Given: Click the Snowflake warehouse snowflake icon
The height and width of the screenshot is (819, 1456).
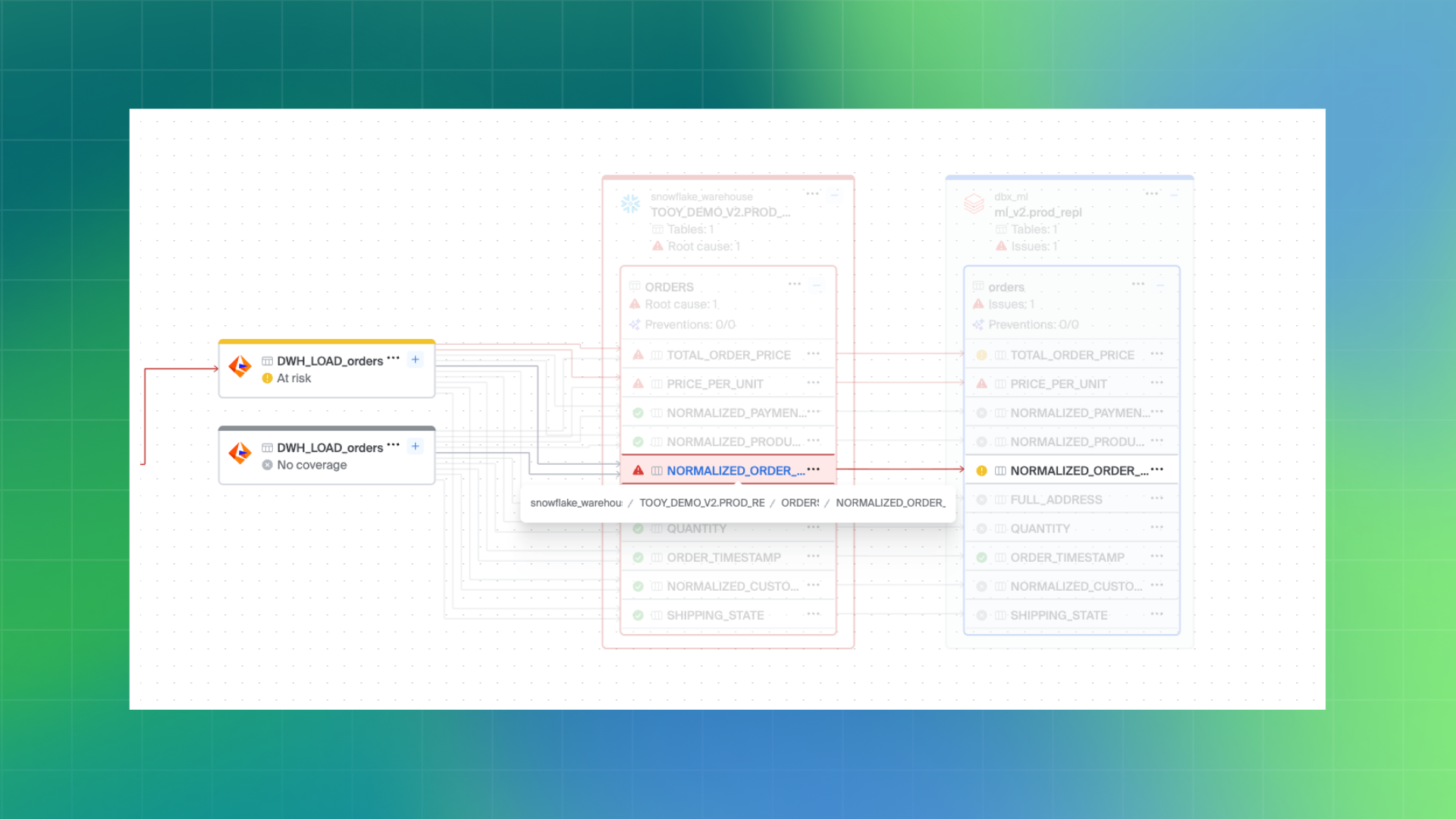Looking at the screenshot, I should 630,203.
